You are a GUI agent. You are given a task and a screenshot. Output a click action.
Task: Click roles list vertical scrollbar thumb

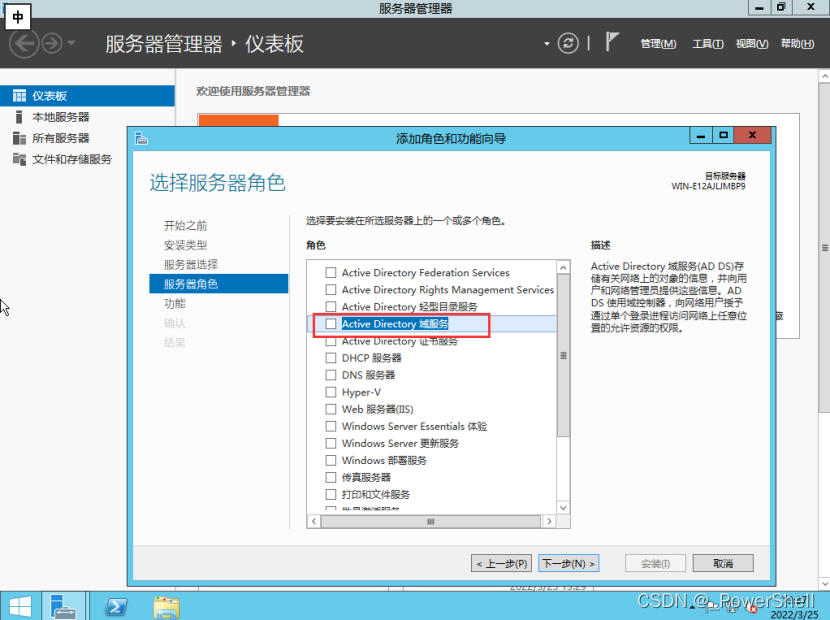pyautogui.click(x=563, y=355)
